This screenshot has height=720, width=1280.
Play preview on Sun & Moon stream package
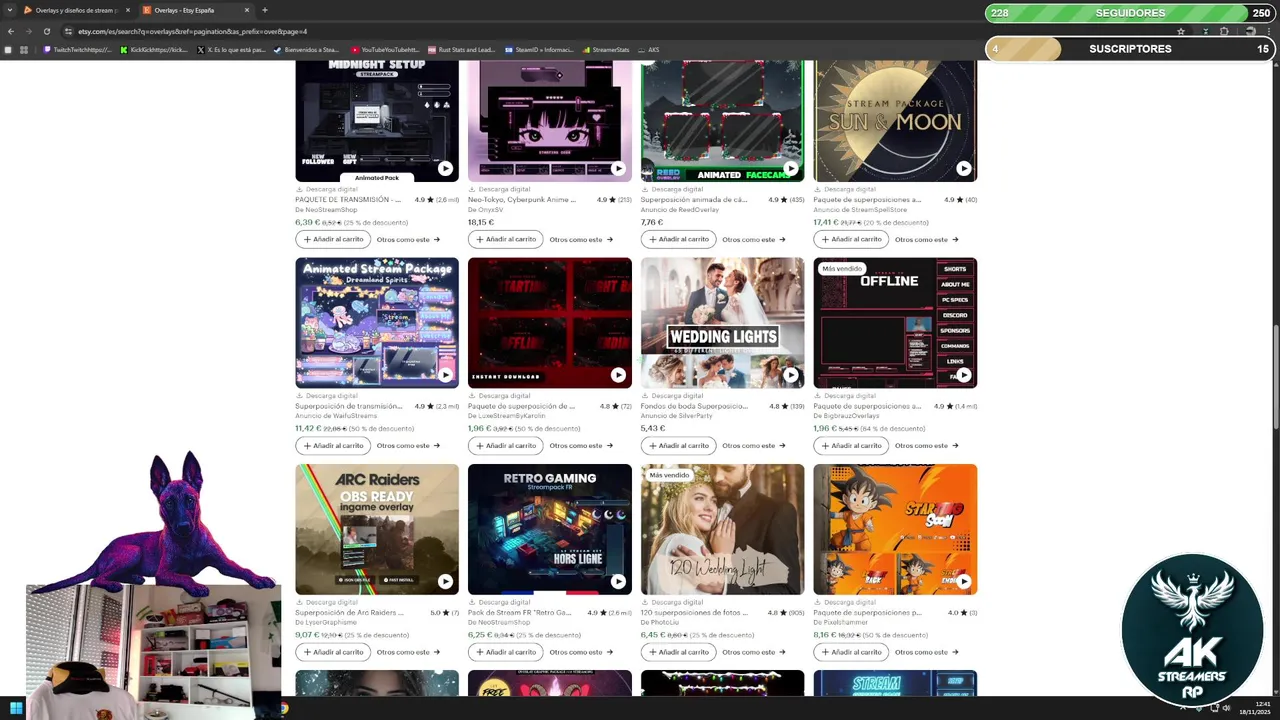963,168
